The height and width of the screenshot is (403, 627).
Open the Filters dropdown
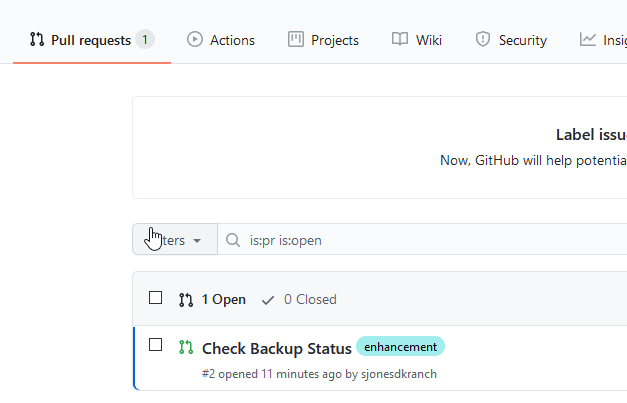point(175,240)
